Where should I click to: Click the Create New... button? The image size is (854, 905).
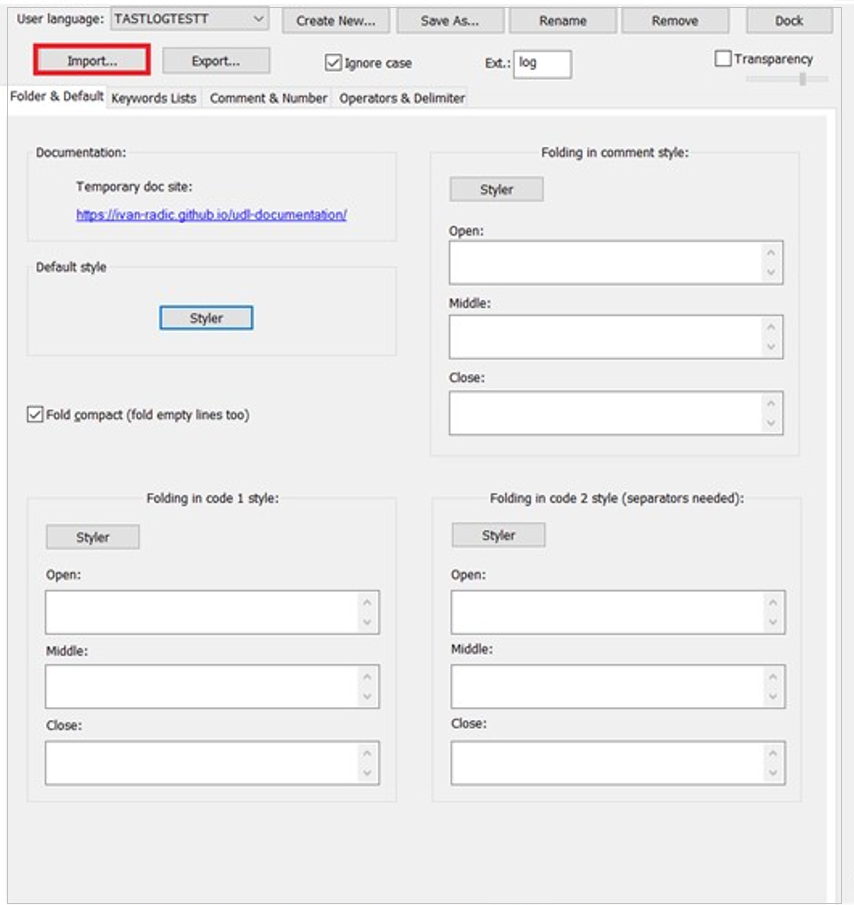point(336,20)
